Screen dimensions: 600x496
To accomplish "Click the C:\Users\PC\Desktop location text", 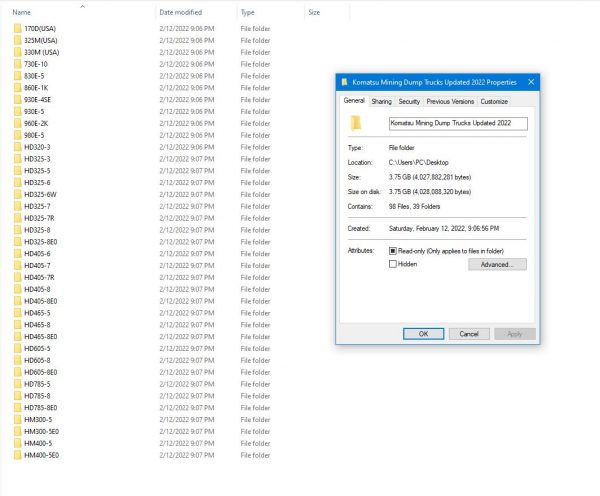I will 419,162.
